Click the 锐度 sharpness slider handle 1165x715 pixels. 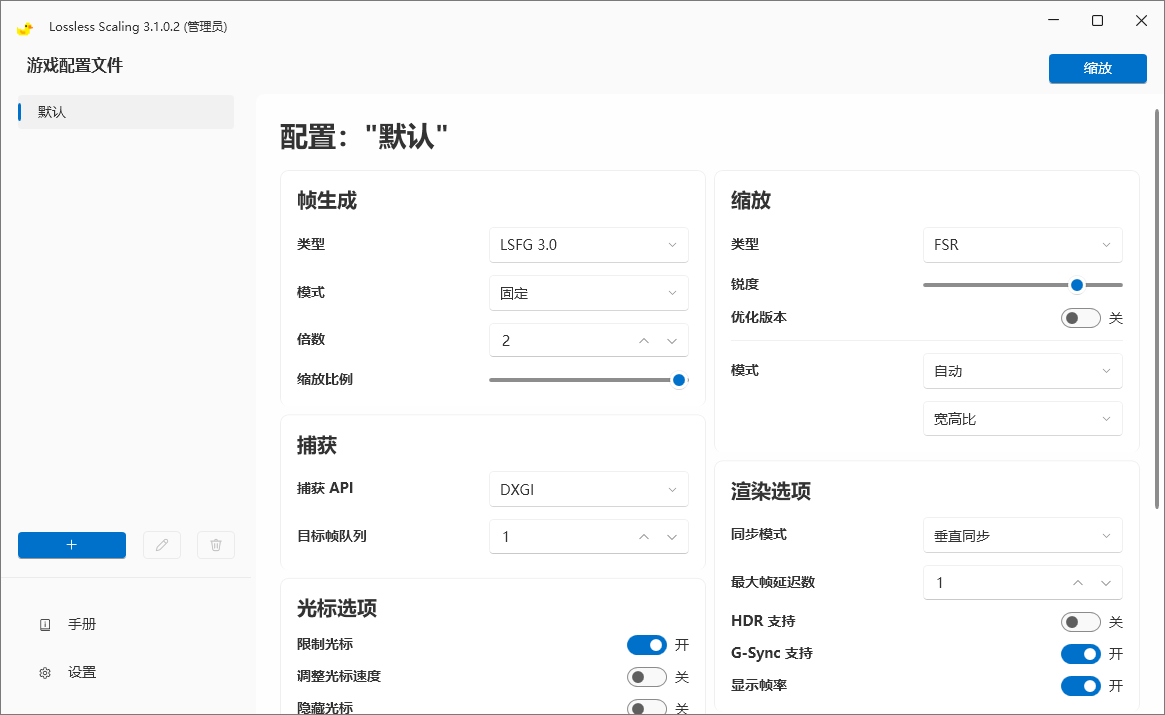pyautogui.click(x=1077, y=285)
